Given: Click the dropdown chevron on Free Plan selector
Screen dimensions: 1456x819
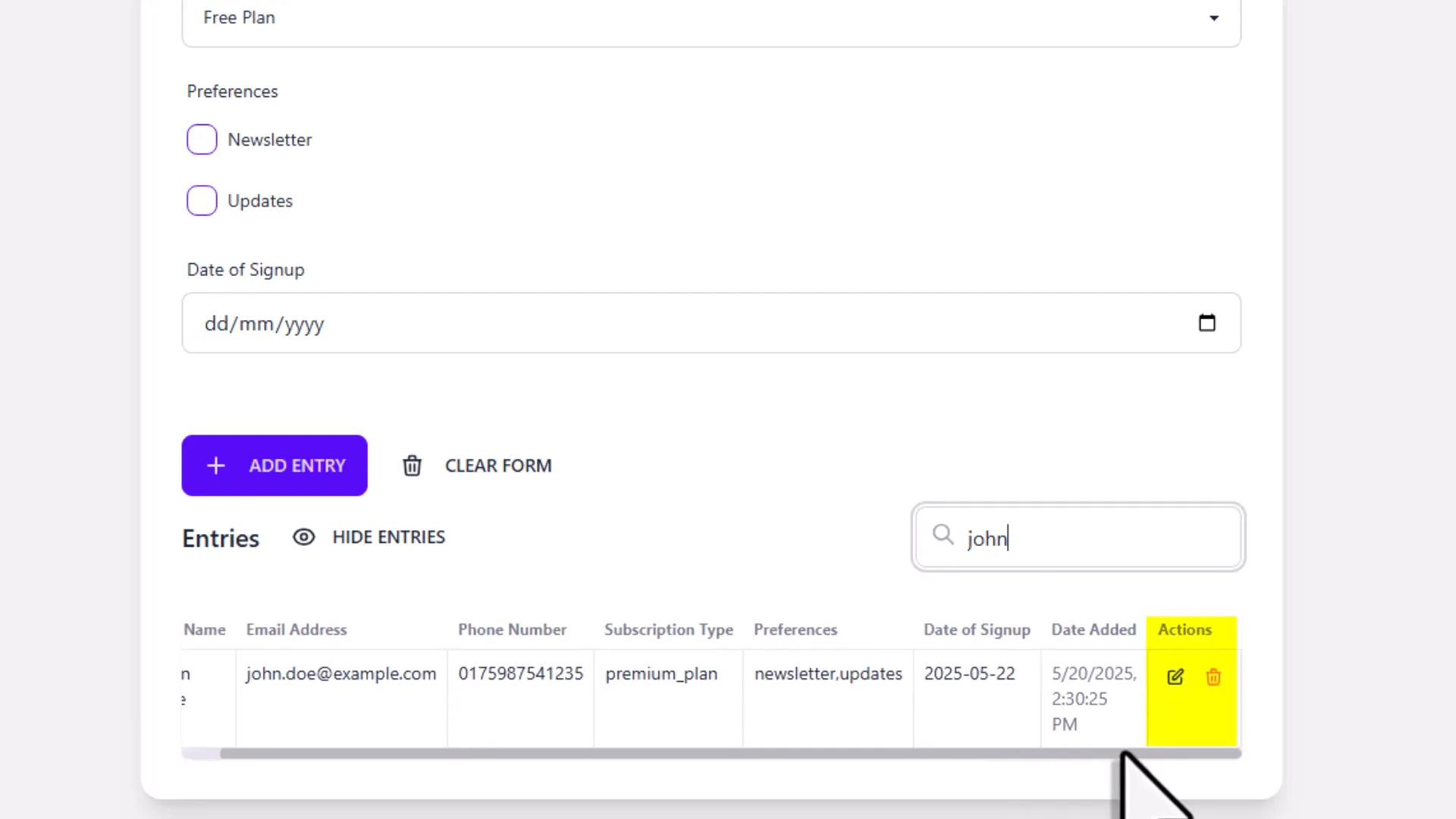Looking at the screenshot, I should tap(1214, 17).
